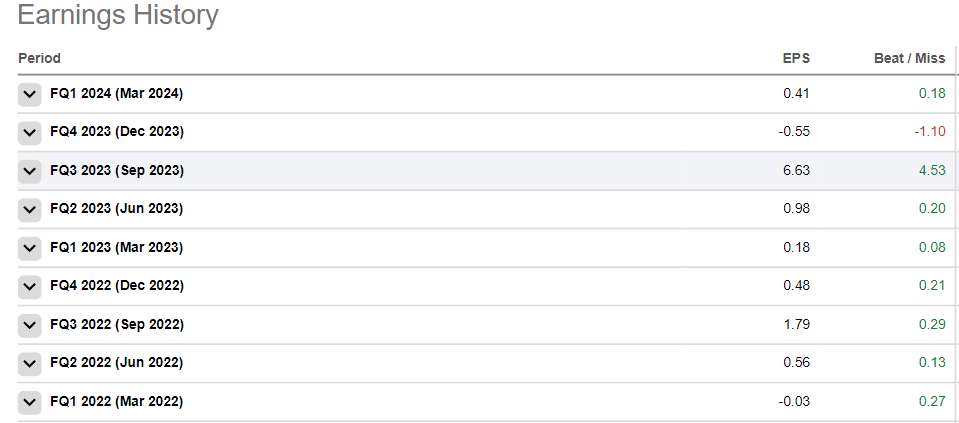Click the 6.63 EPS value

[x=796, y=171]
